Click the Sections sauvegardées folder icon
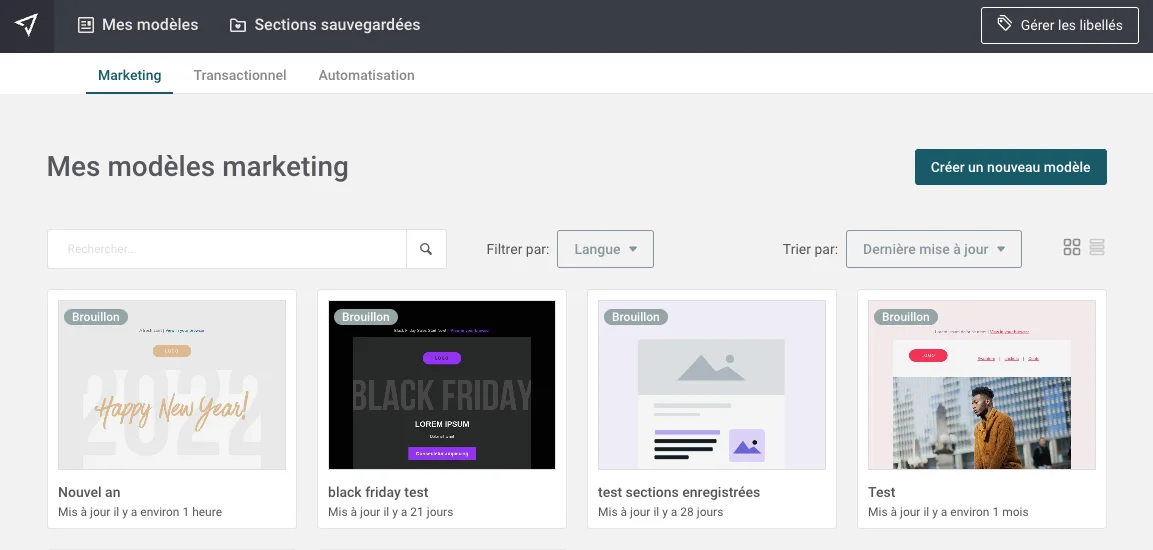The height and width of the screenshot is (550, 1153). (x=238, y=25)
